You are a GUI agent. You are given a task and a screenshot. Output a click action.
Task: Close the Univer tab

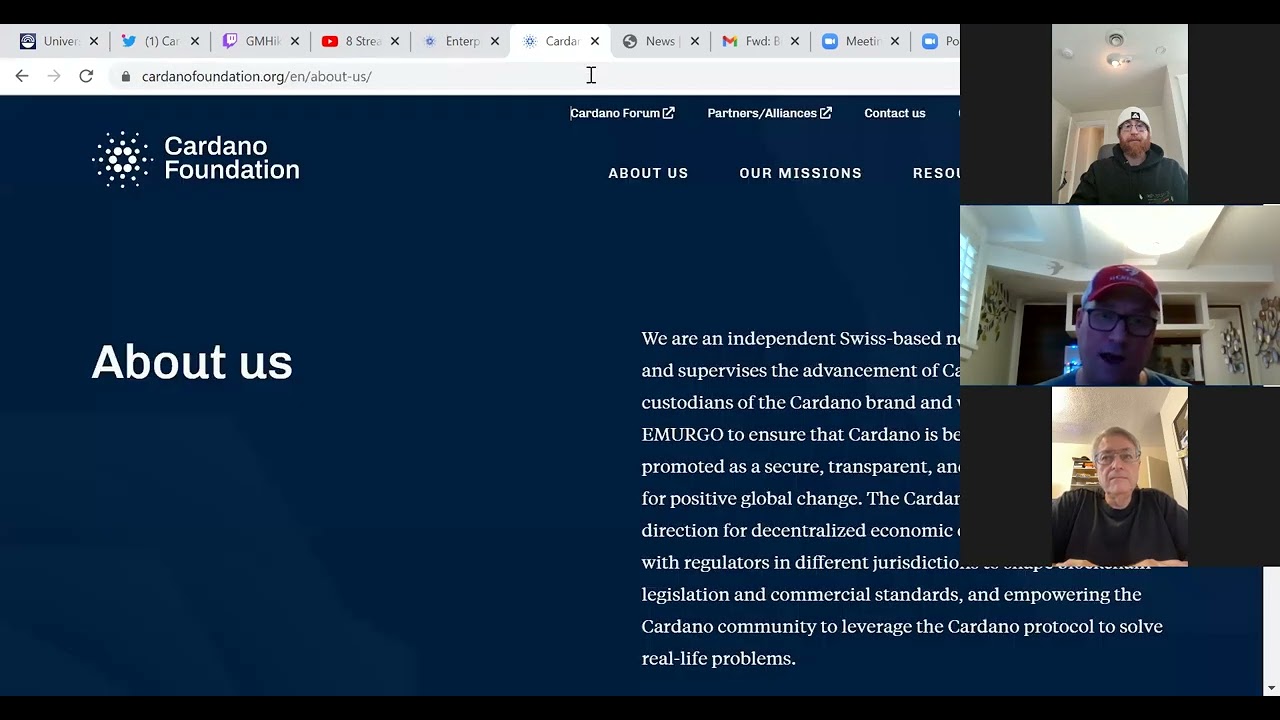(x=94, y=41)
